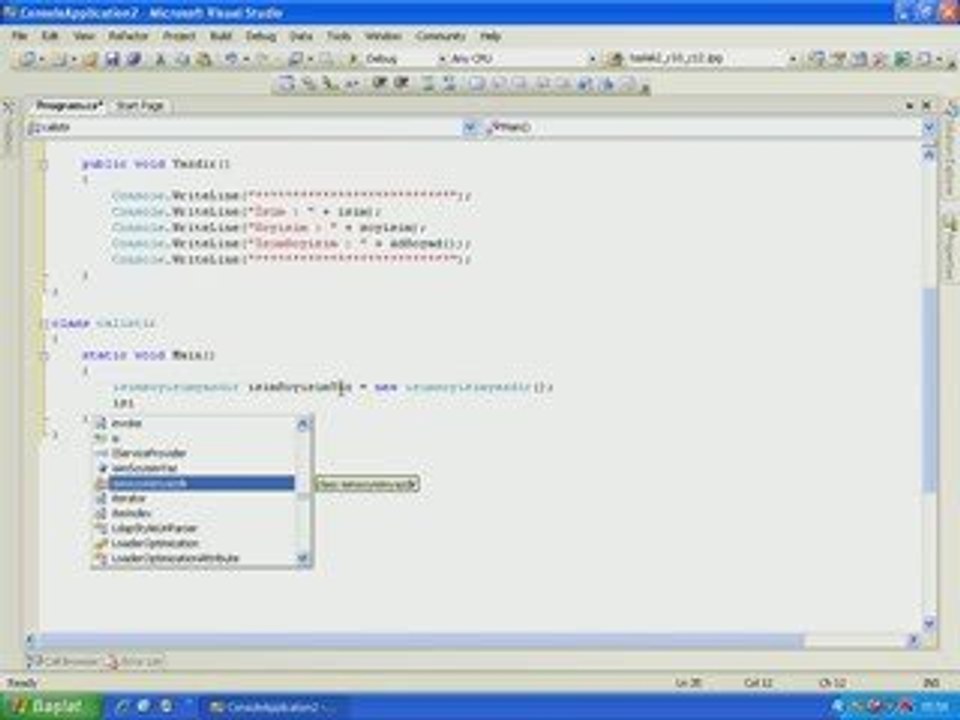Open the Any CPU platform dropdown
The height and width of the screenshot is (720, 960).
[592, 59]
